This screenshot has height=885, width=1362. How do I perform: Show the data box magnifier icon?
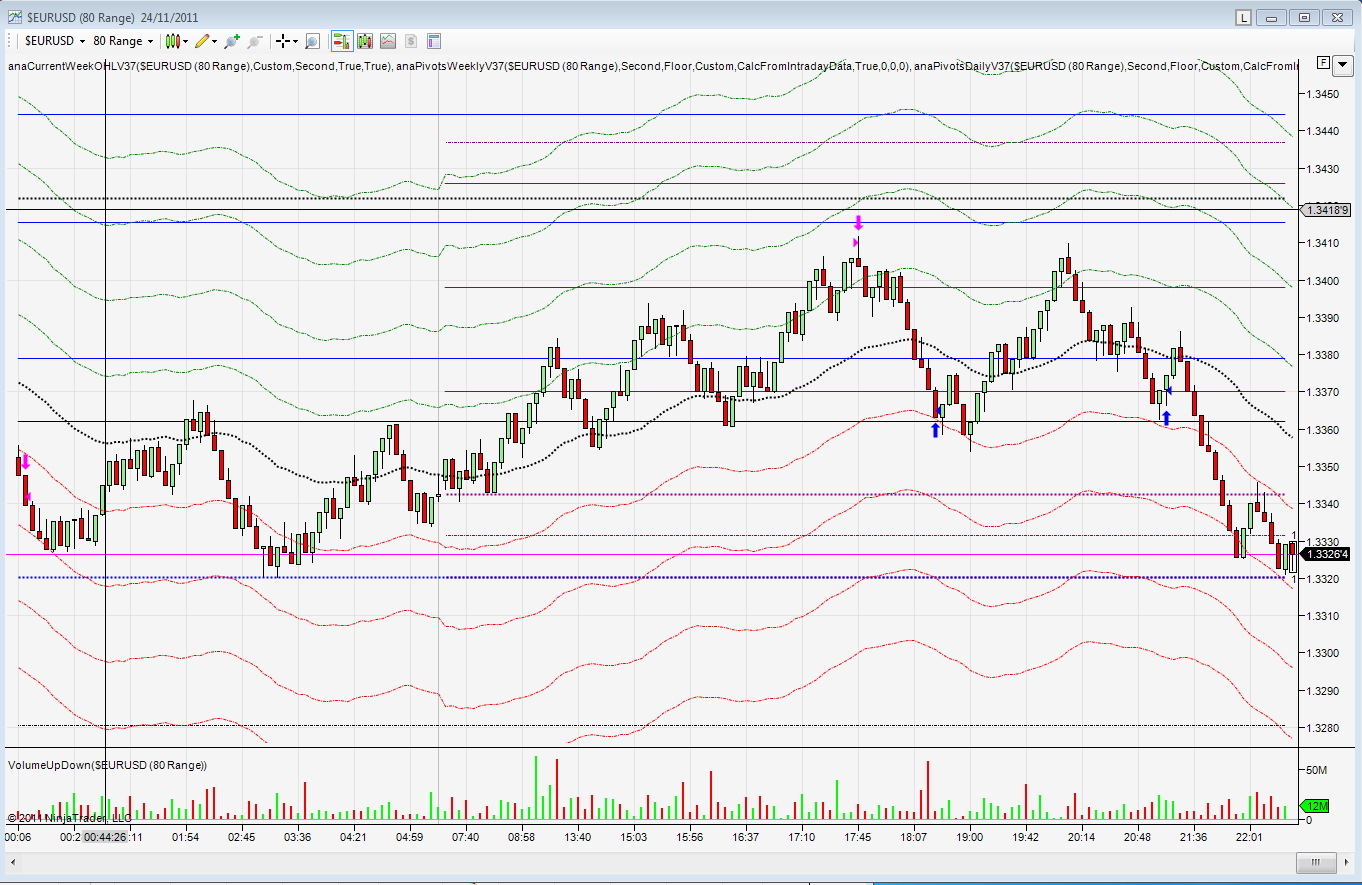click(312, 41)
